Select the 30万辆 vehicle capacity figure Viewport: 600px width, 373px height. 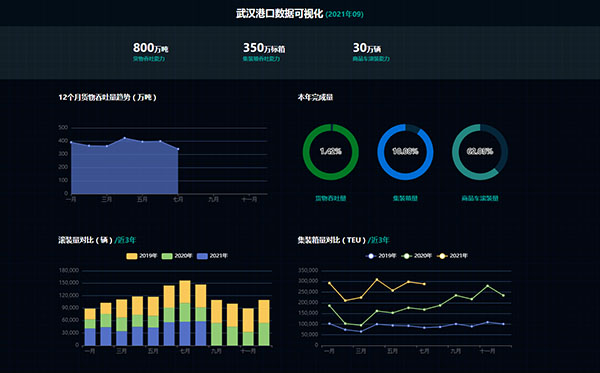point(367,48)
